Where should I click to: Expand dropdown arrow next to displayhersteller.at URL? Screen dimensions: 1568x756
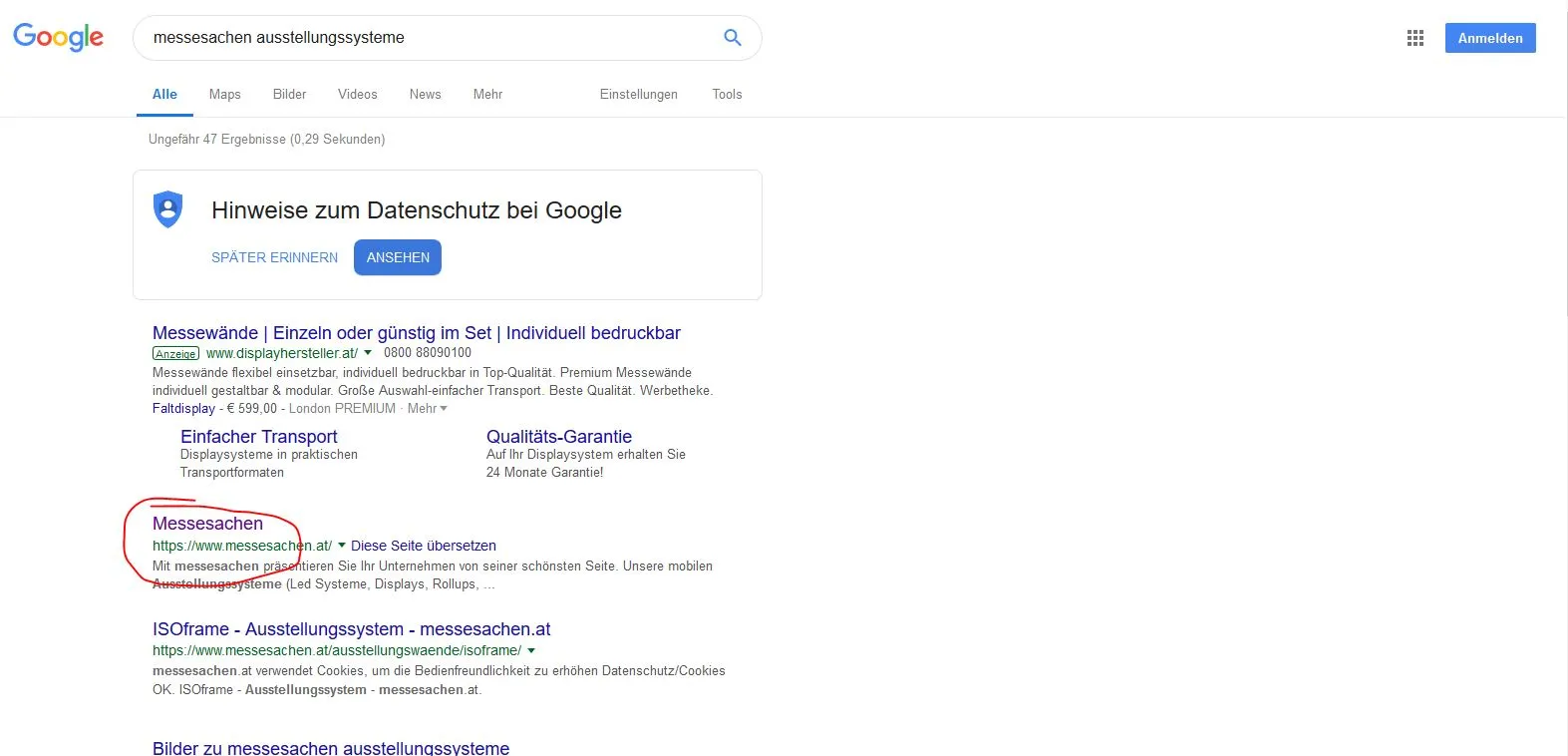tap(368, 353)
